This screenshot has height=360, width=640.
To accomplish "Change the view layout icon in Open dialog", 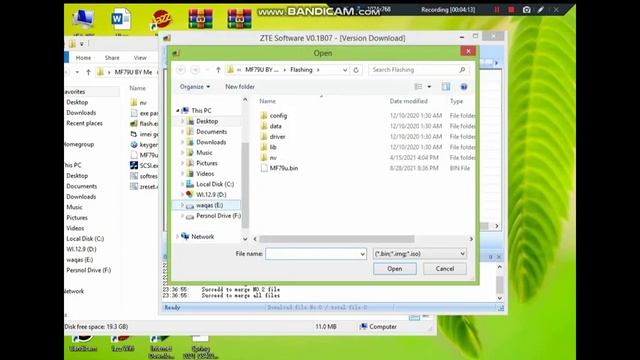I will point(418,87).
